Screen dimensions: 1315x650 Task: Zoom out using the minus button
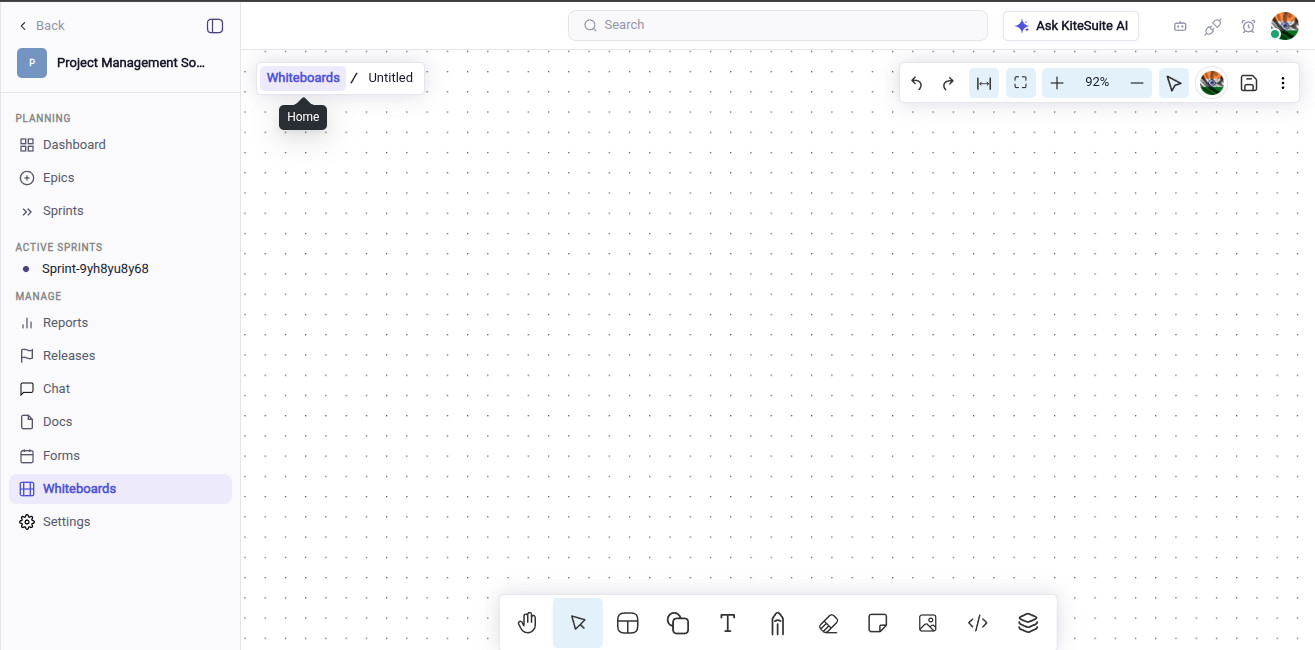pos(1137,83)
